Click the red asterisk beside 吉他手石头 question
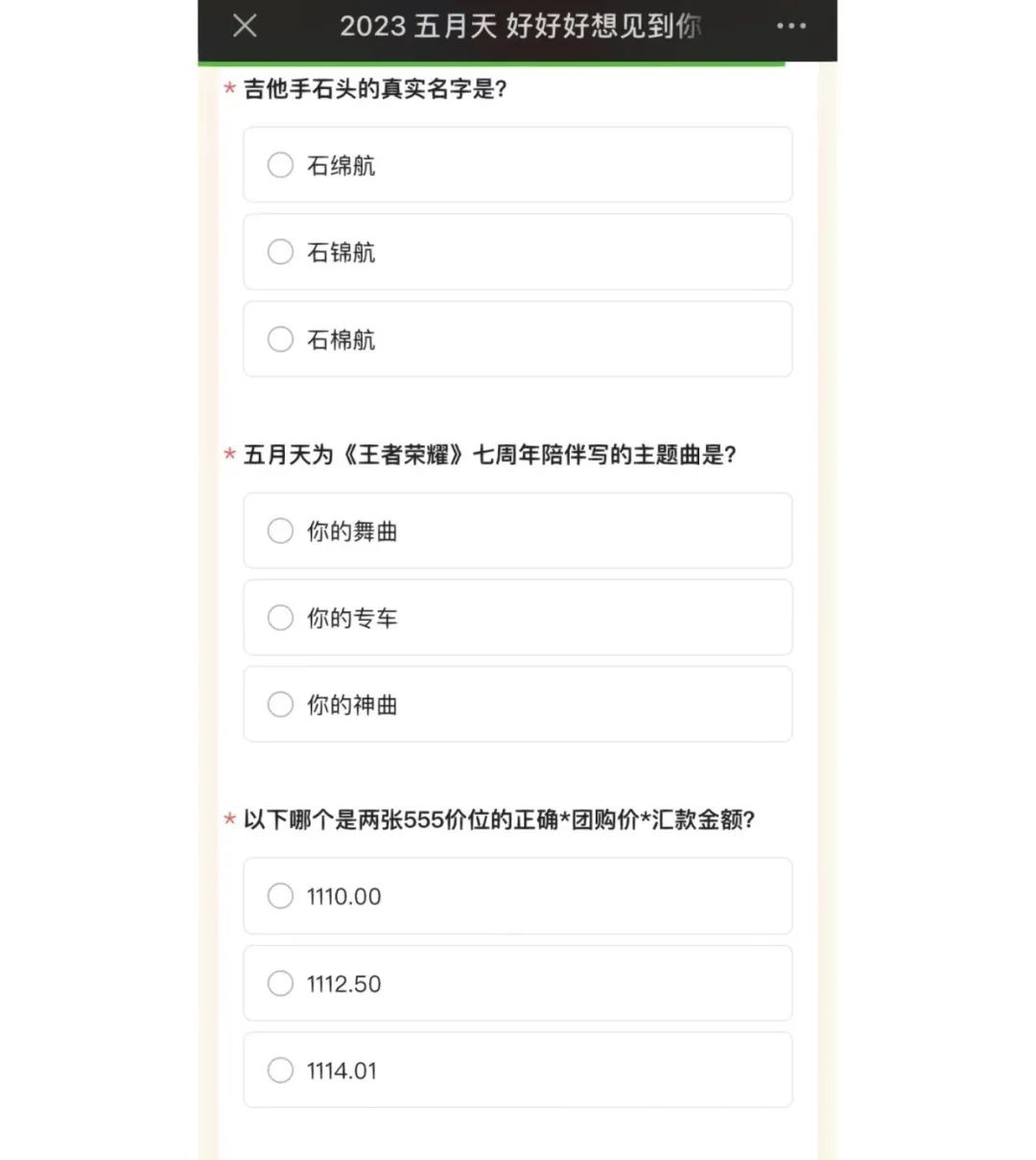Viewport: 1036px width, 1160px height. tap(230, 90)
